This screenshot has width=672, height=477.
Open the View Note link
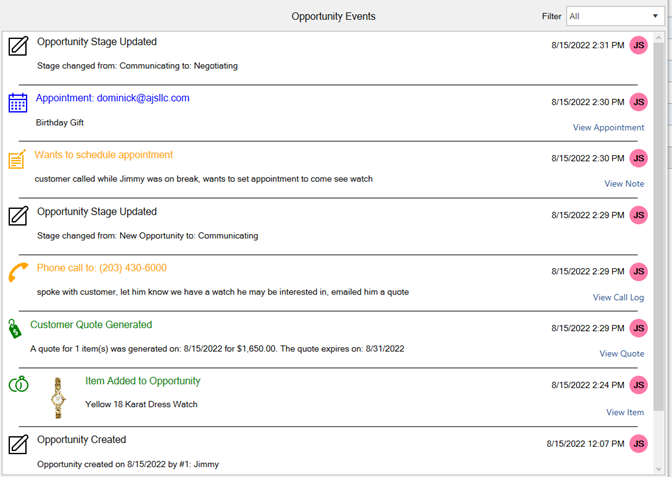click(624, 184)
